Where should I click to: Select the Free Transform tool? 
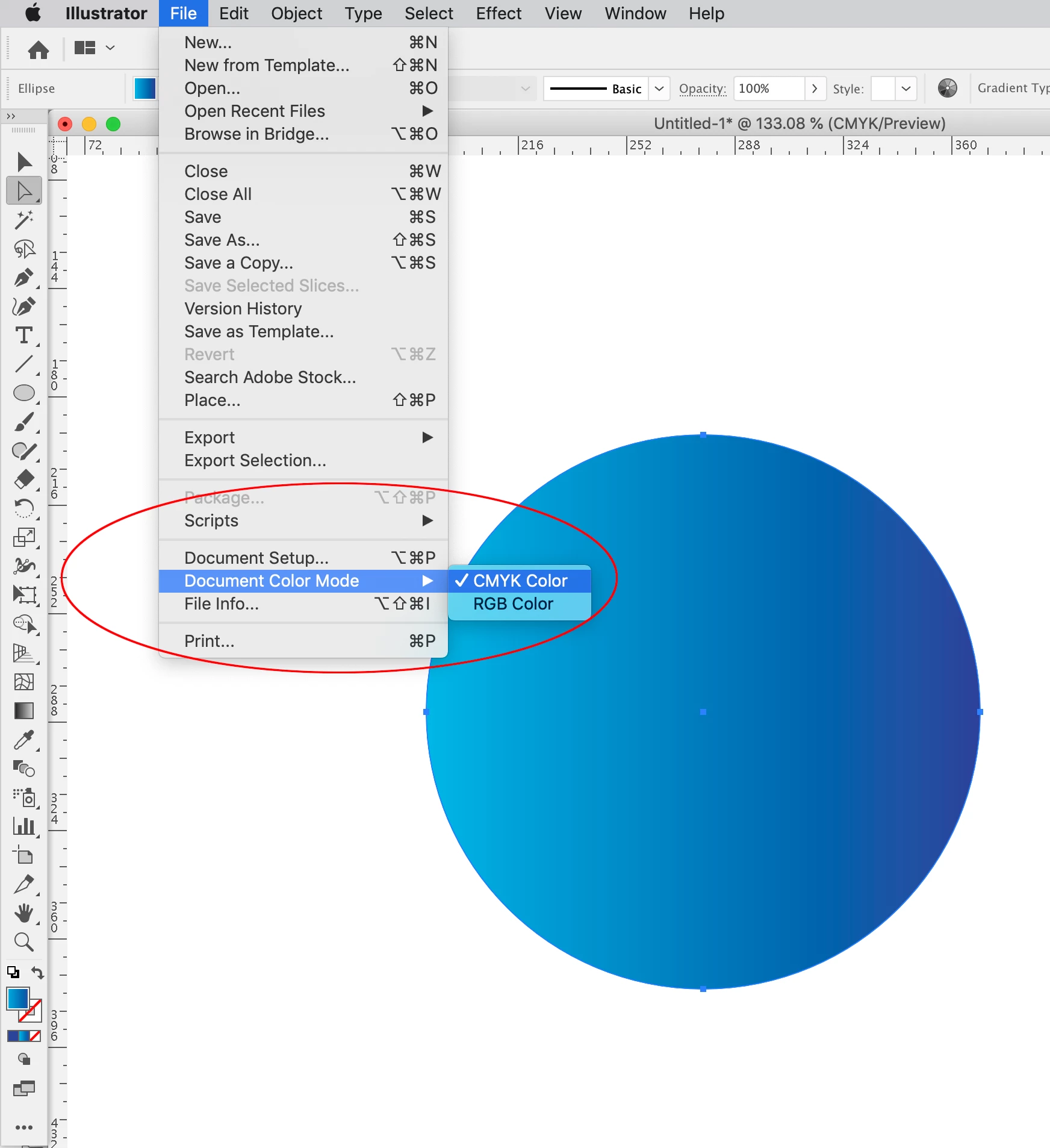24,595
